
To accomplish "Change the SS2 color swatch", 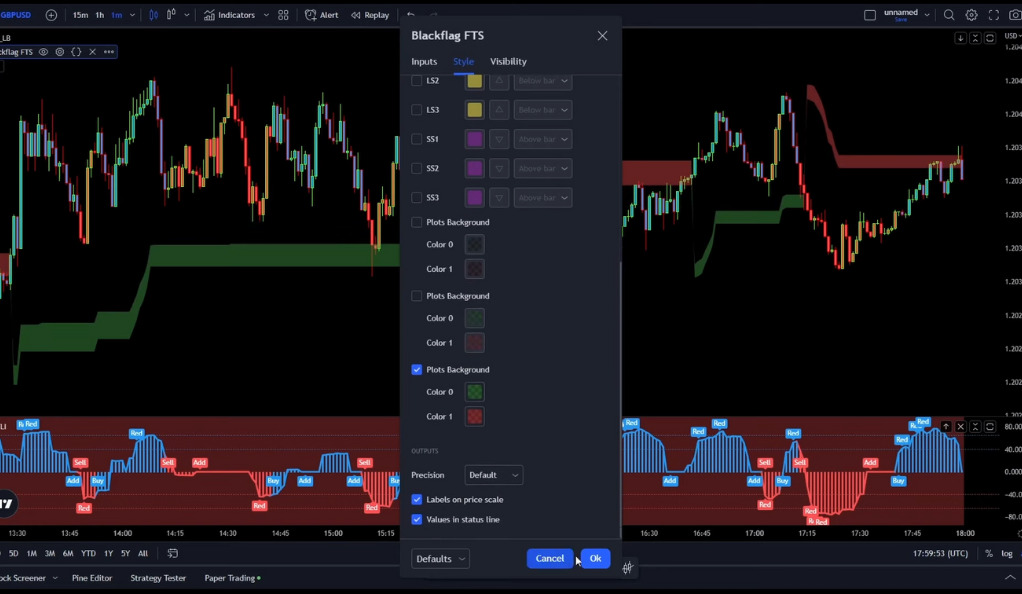I will coord(474,168).
